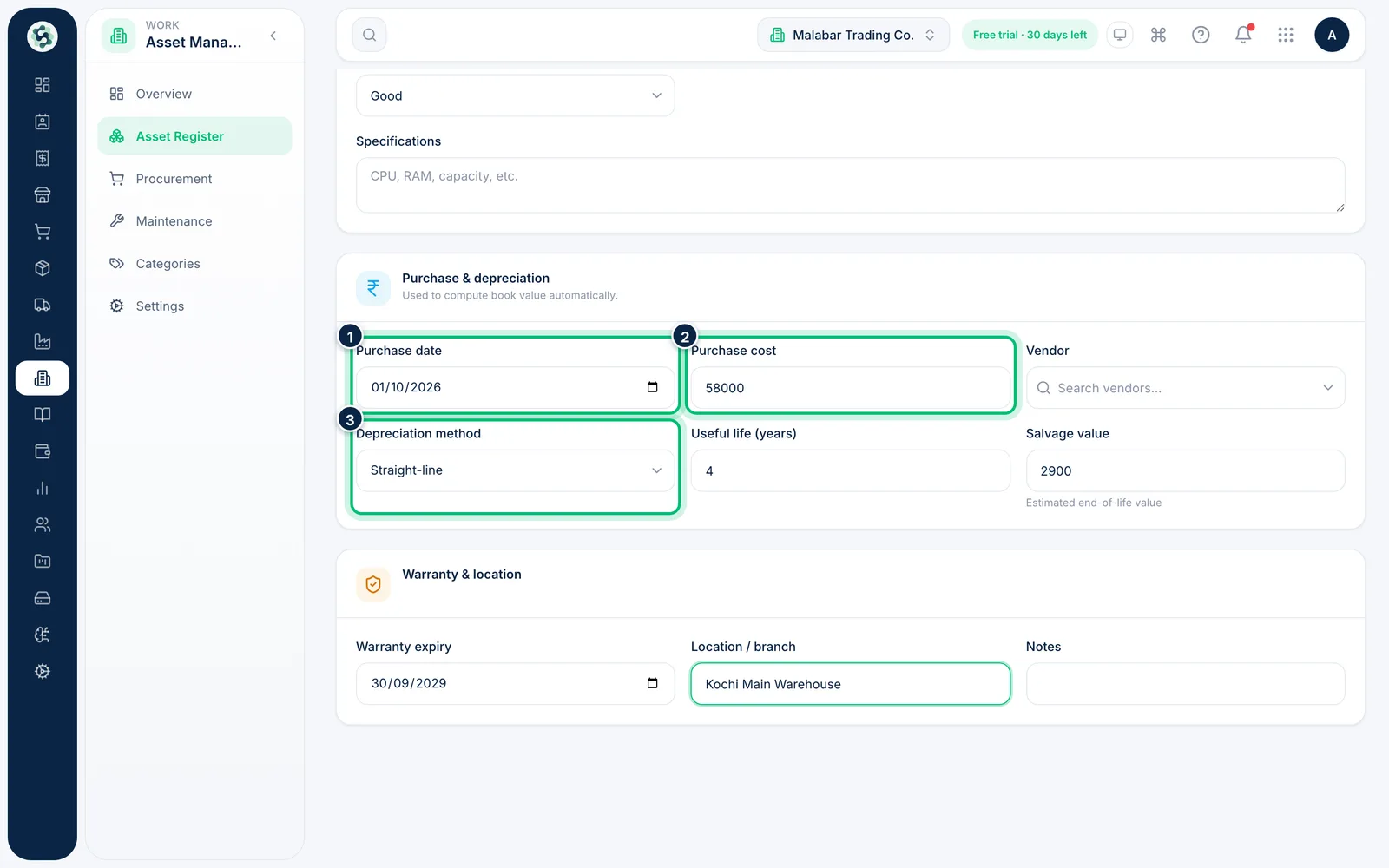Image resolution: width=1389 pixels, height=868 pixels.
Task: Open the package box icon in the dark rail
Action: click(x=42, y=268)
